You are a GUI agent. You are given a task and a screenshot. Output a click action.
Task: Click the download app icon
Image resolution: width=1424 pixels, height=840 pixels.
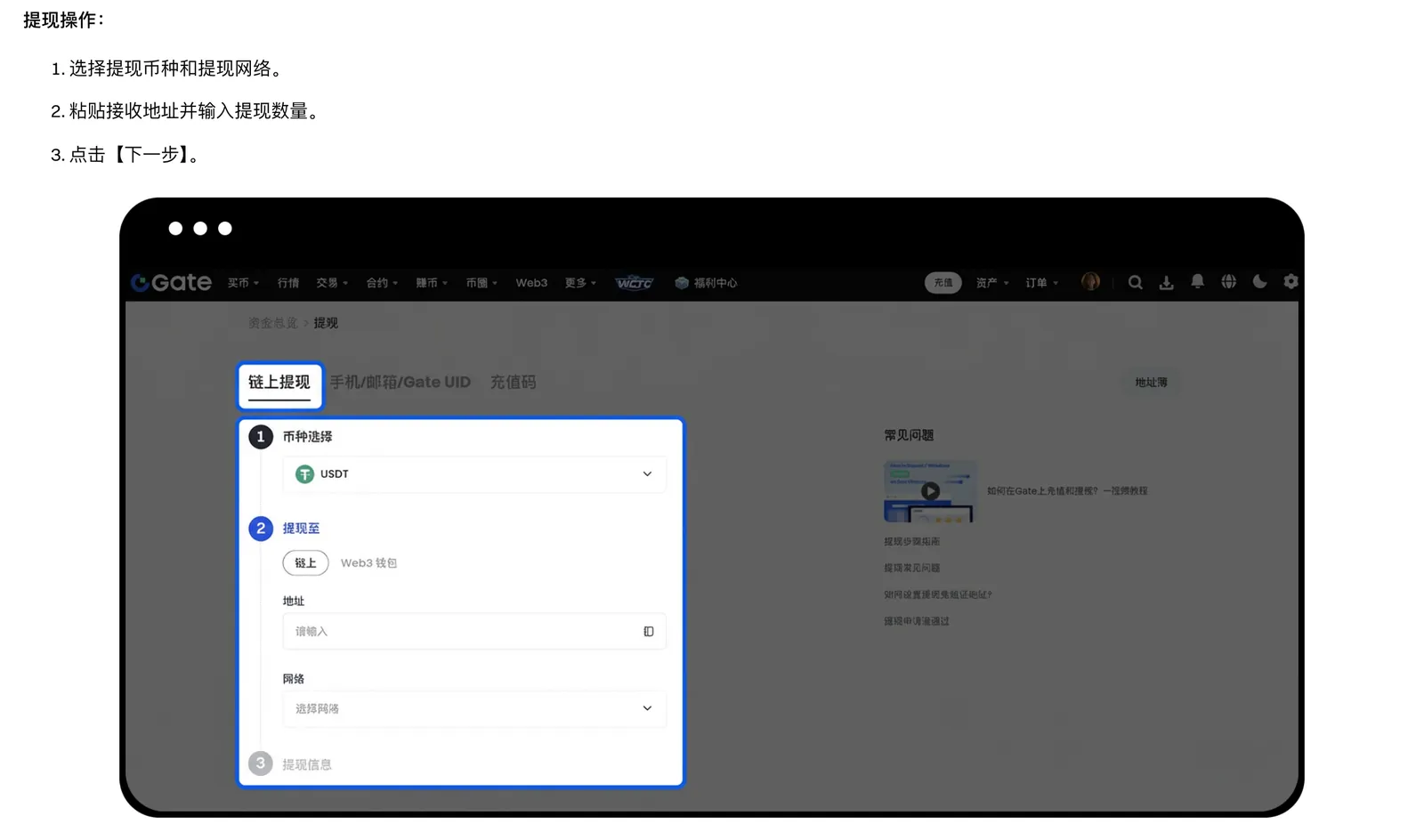point(1166,283)
